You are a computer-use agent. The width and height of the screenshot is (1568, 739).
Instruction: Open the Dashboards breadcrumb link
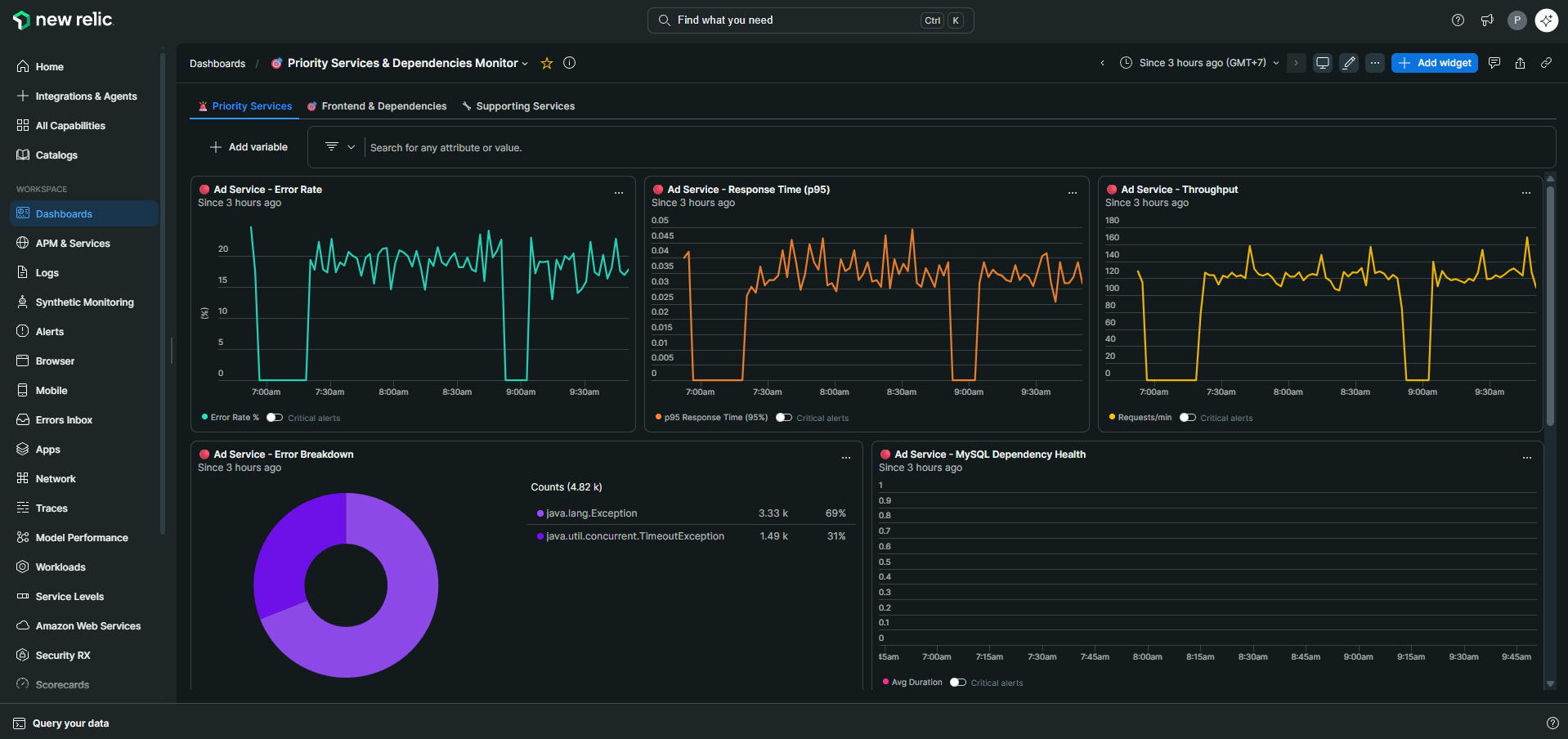217,63
